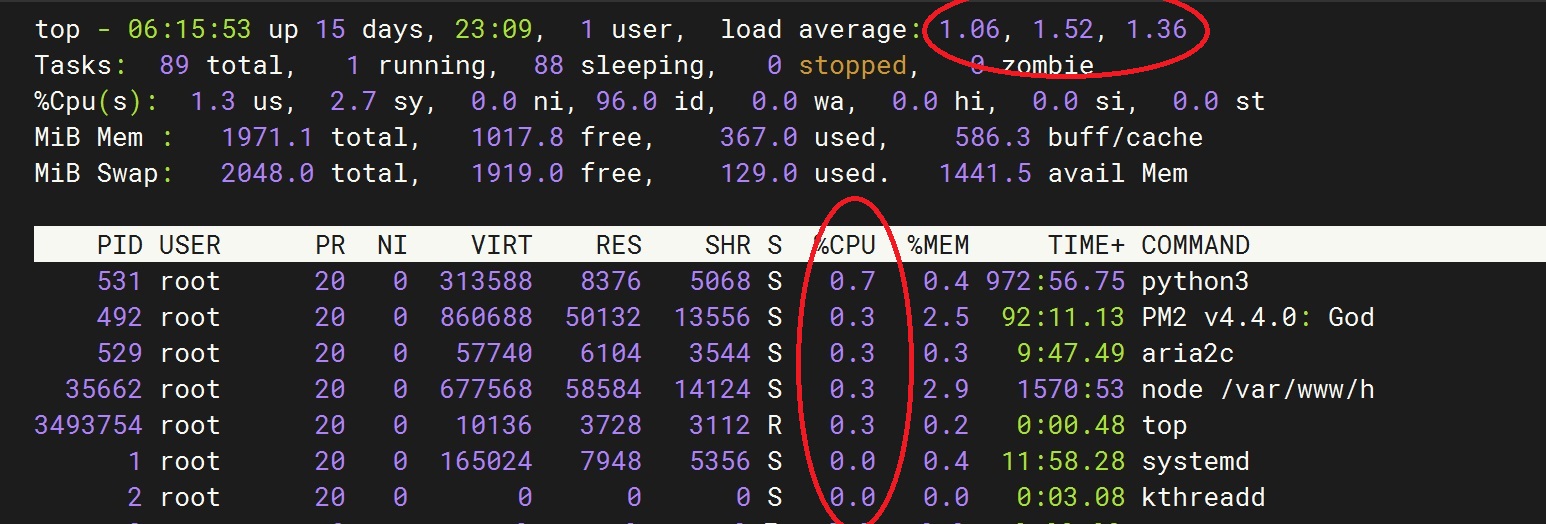The height and width of the screenshot is (524, 1546).
Task: Click the RES column header
Action: (618, 245)
